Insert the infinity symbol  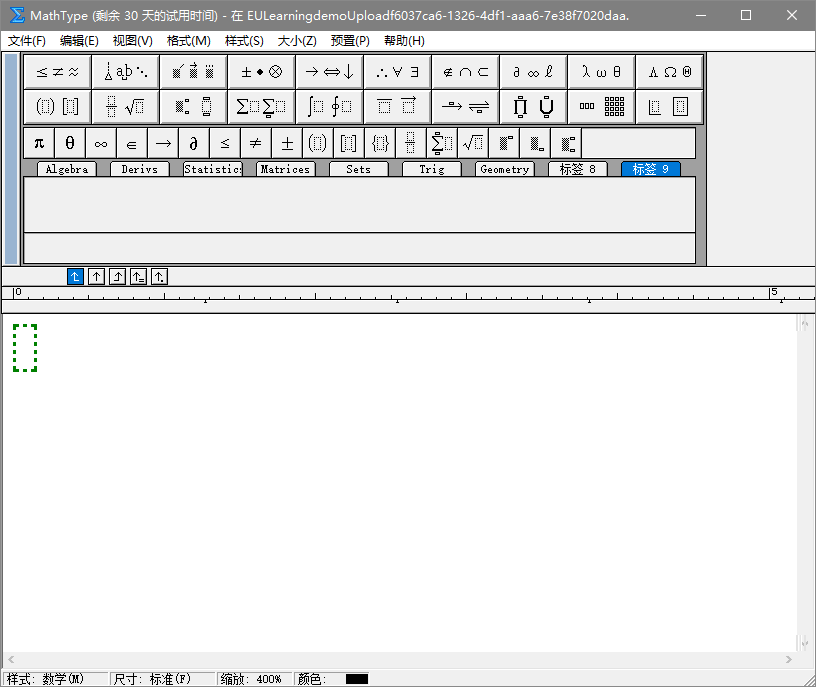[x=101, y=143]
